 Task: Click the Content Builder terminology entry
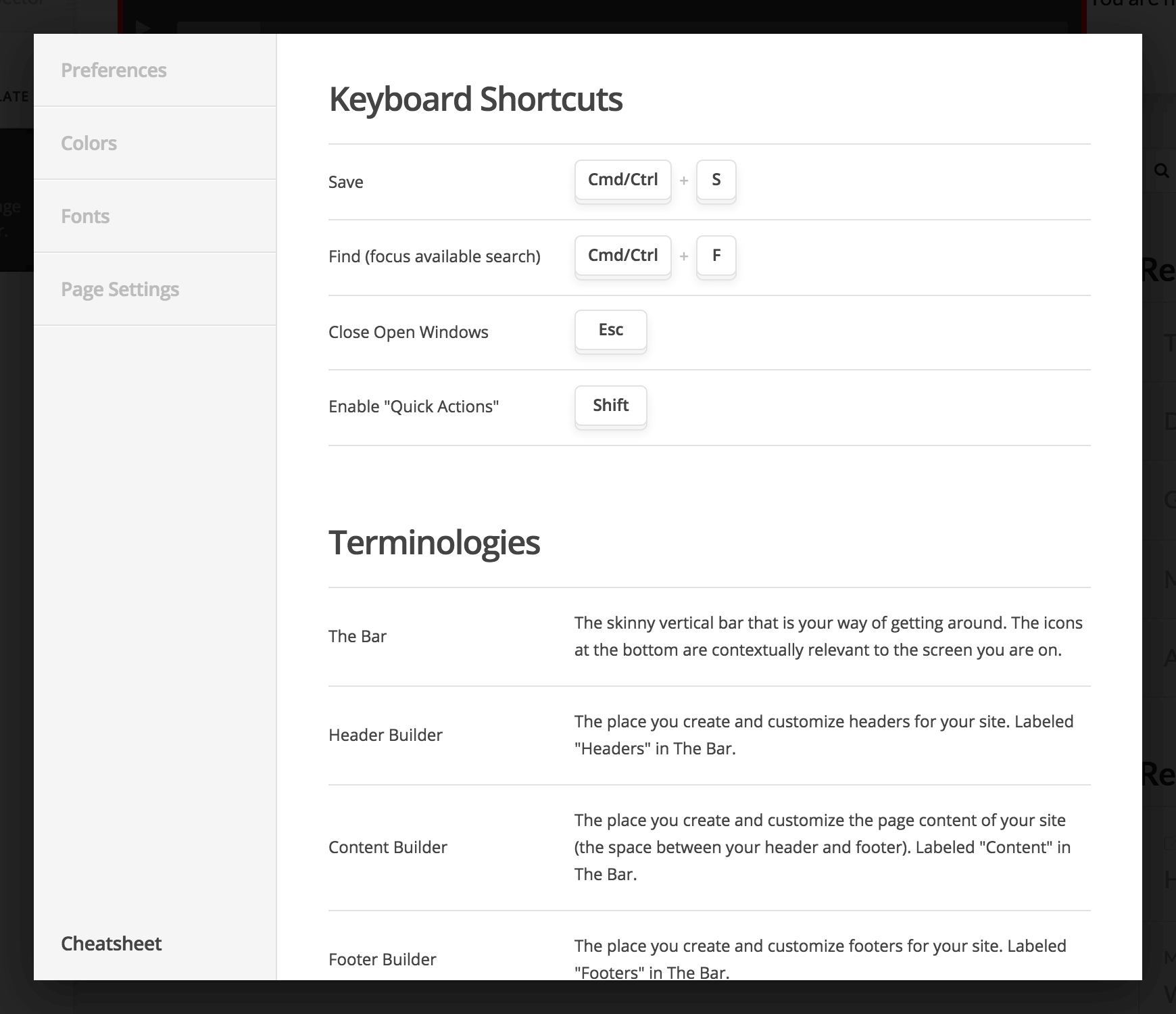click(388, 847)
